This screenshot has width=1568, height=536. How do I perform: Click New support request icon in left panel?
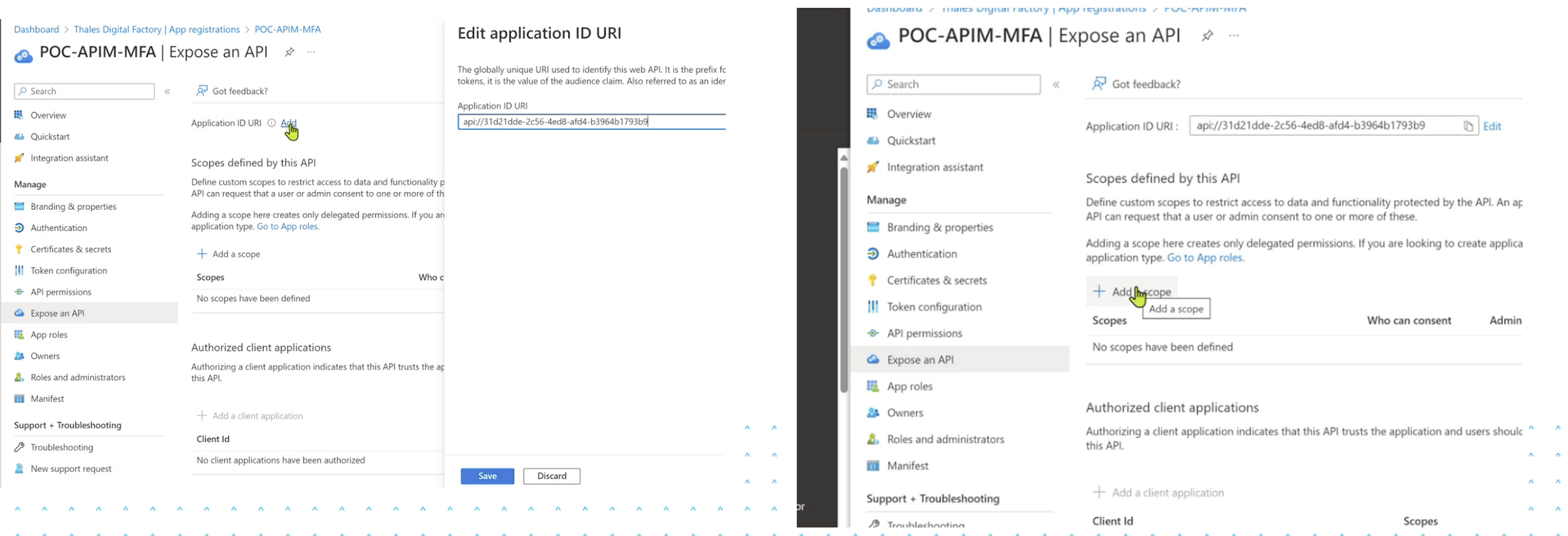click(x=19, y=468)
